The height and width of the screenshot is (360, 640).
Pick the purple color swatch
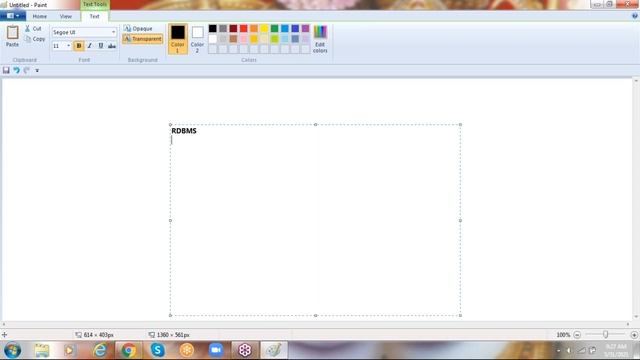click(305, 29)
